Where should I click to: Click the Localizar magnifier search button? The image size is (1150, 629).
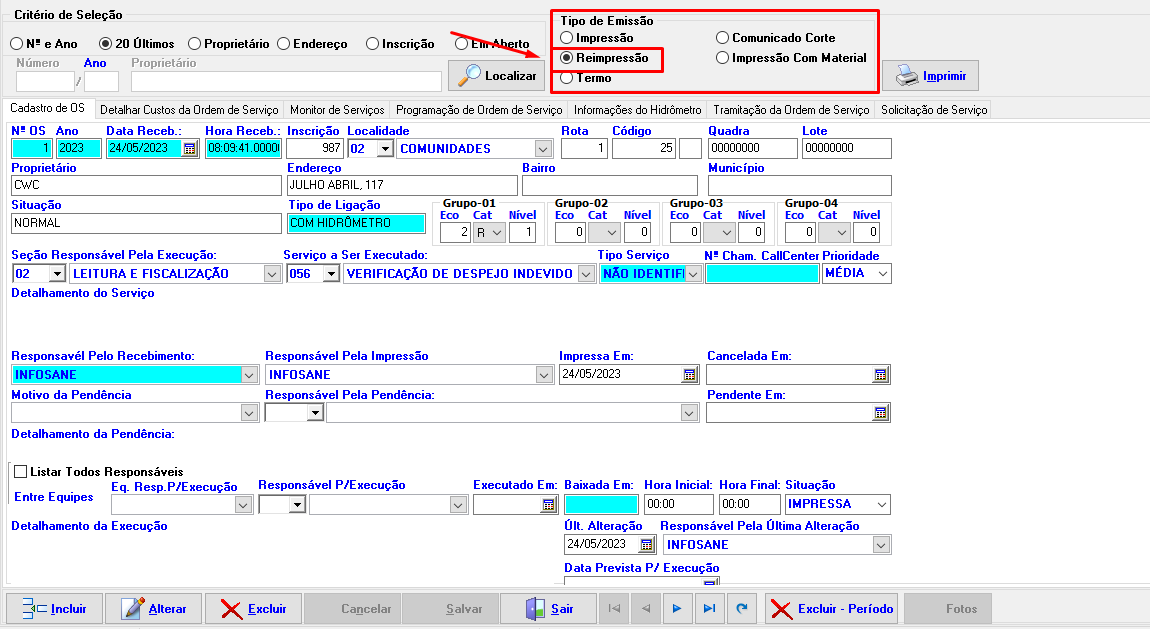pos(496,75)
